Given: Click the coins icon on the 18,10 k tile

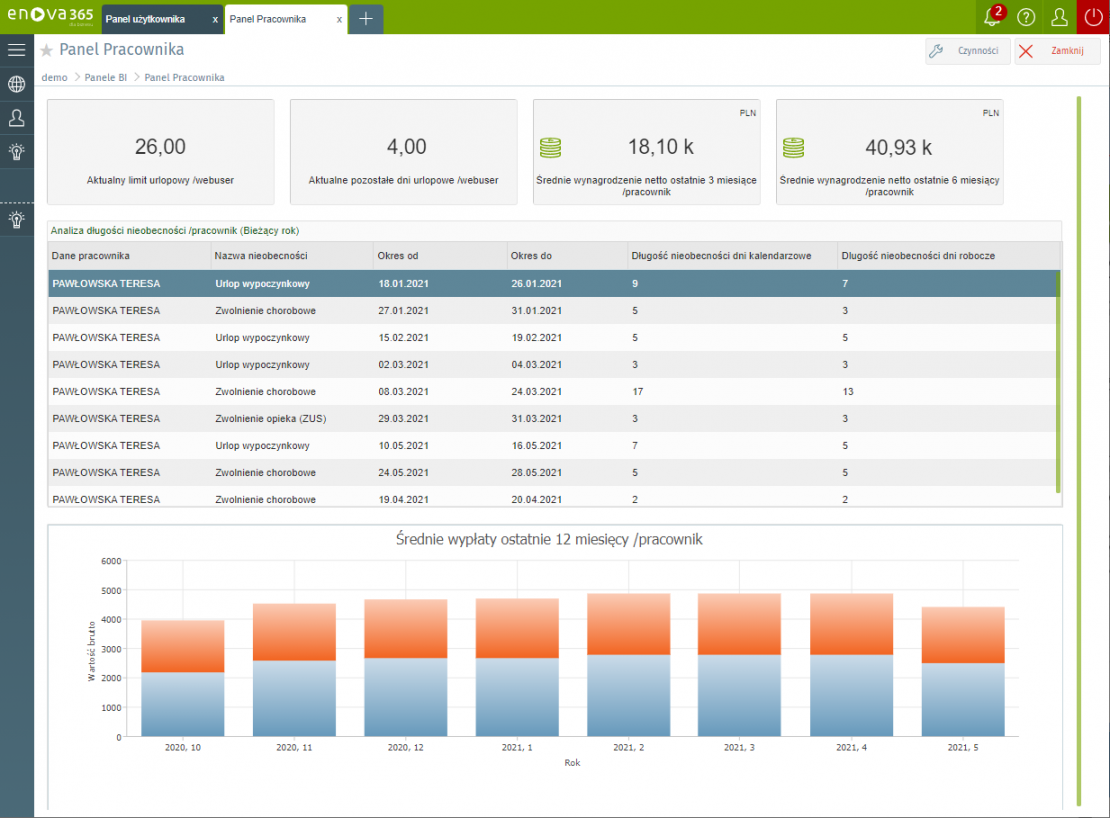Looking at the screenshot, I should point(550,146).
